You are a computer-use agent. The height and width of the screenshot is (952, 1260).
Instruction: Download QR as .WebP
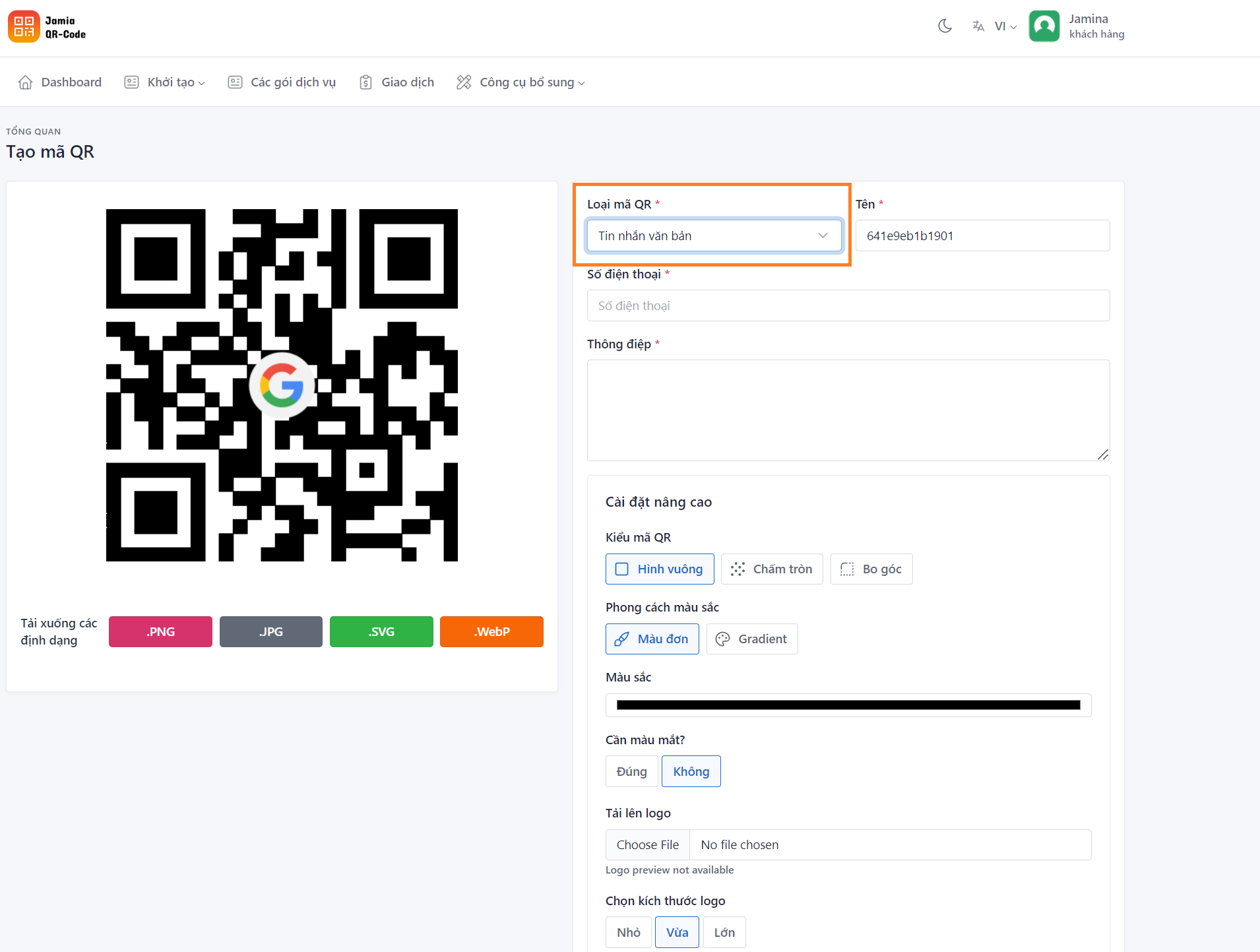492,631
